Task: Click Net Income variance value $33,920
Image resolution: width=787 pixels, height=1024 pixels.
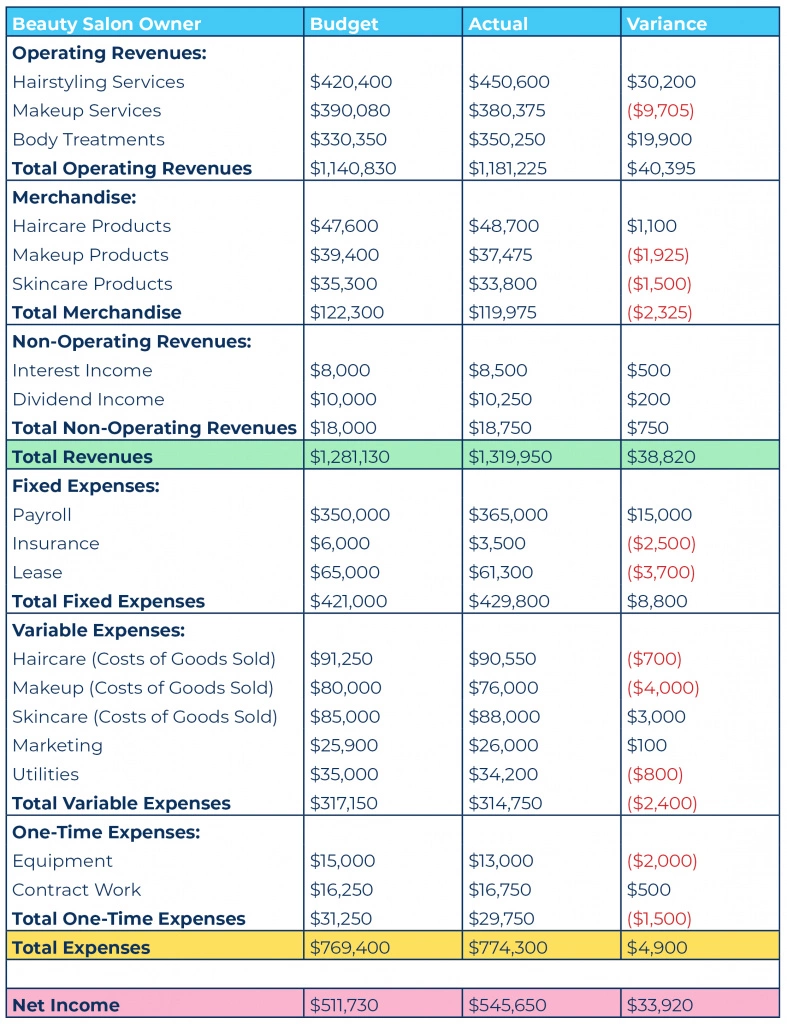Action: [x=660, y=1005]
